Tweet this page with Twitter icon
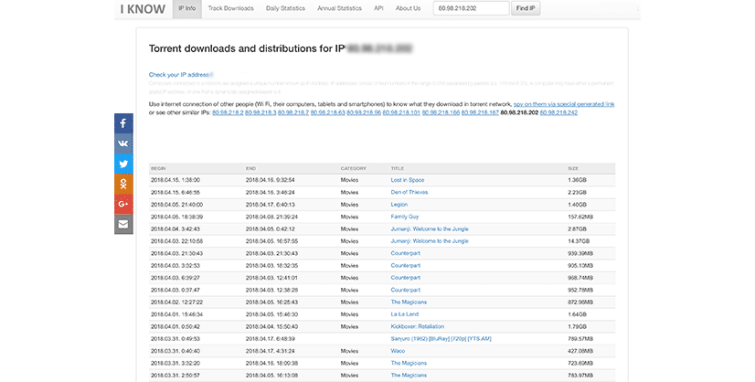This screenshot has height=382, width=755. (x=123, y=164)
